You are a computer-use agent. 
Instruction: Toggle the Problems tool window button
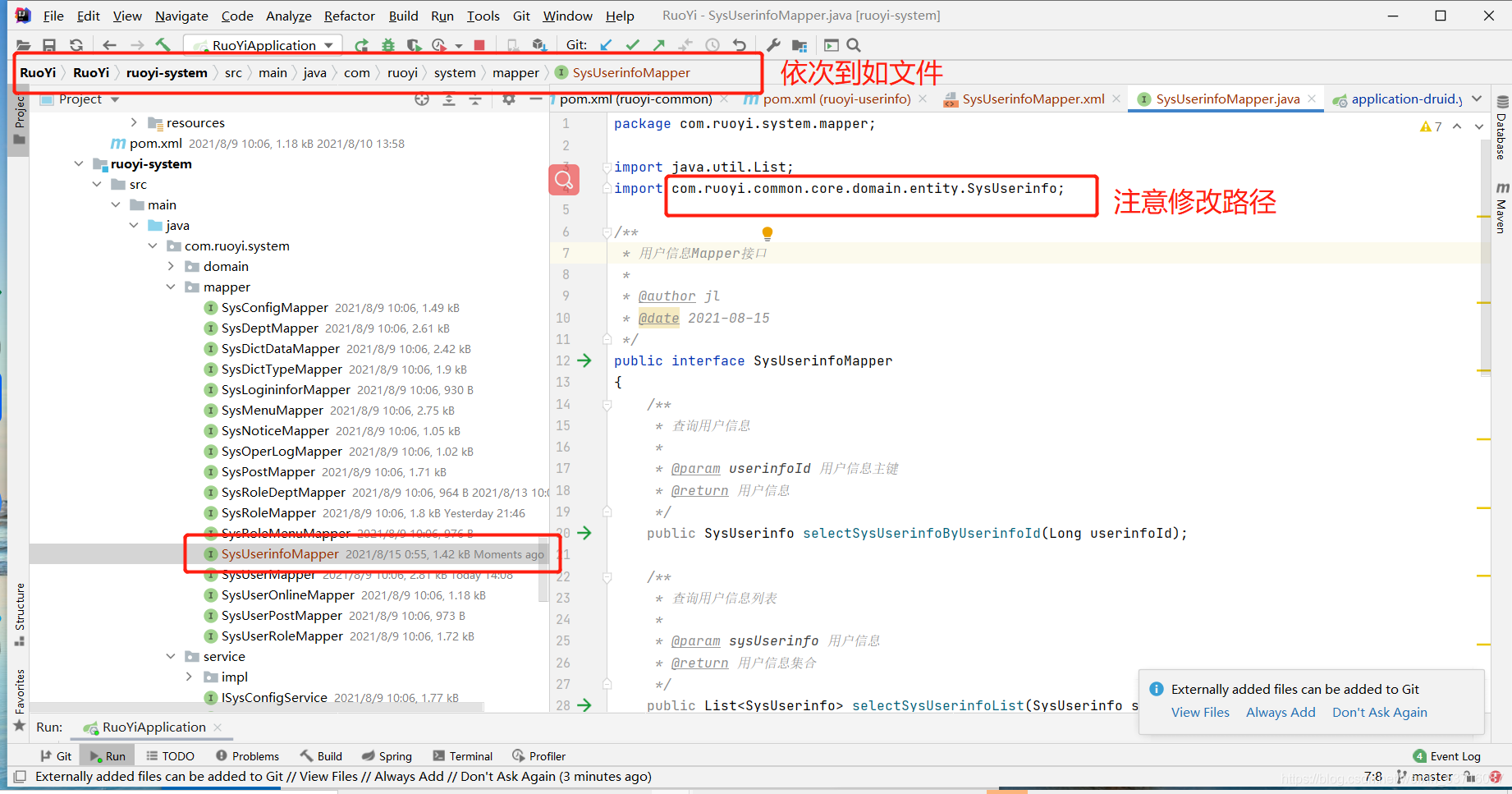click(247, 756)
